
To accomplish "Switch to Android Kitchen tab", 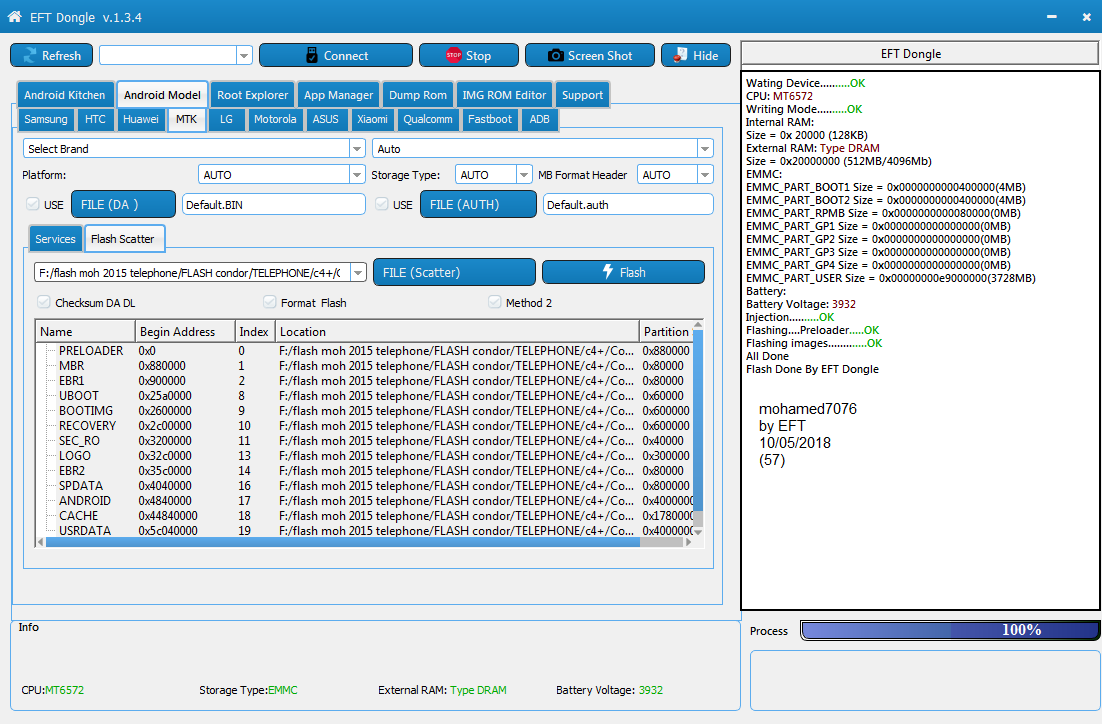I will (x=65, y=95).
